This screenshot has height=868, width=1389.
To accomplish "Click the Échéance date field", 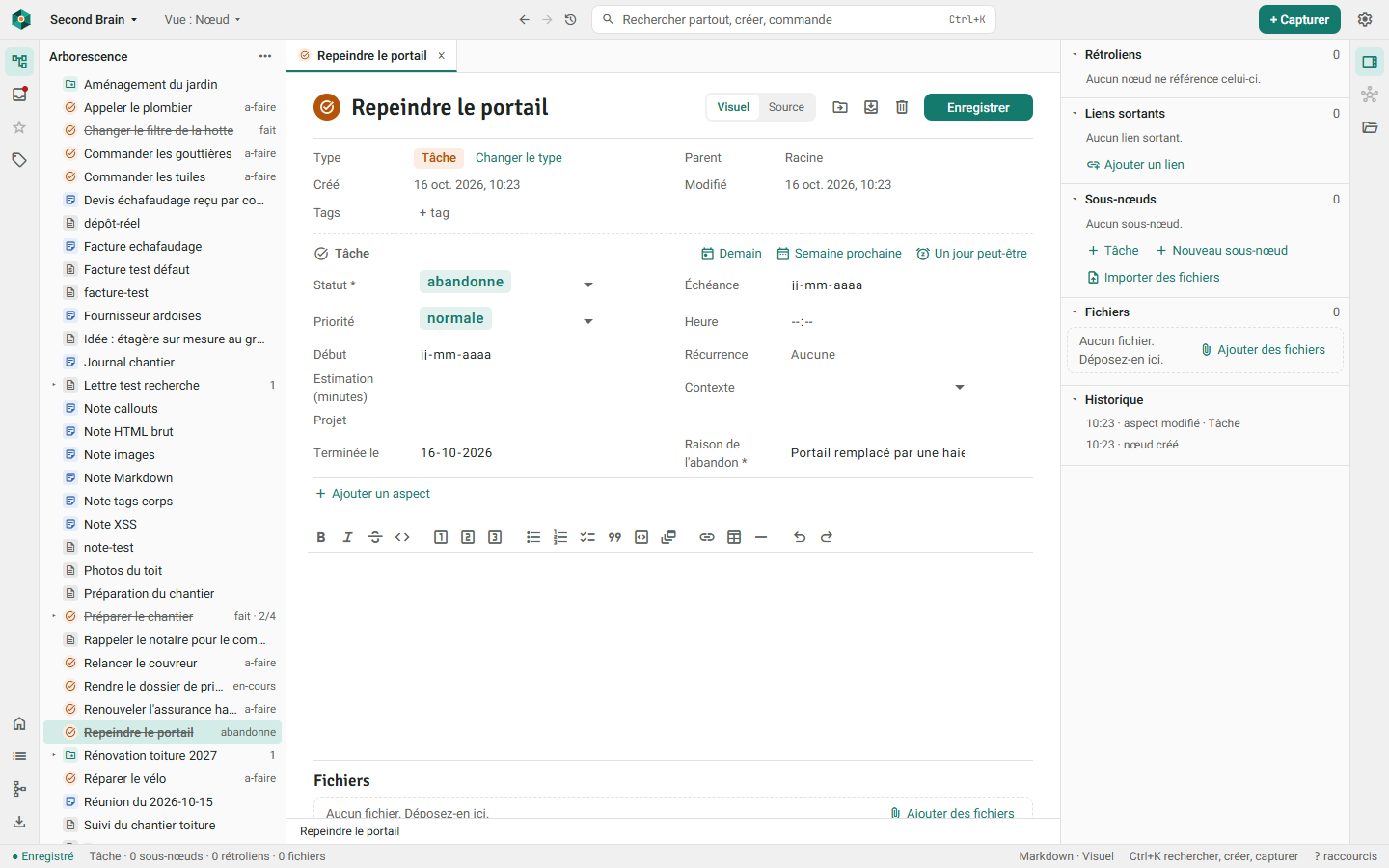I will [878, 285].
